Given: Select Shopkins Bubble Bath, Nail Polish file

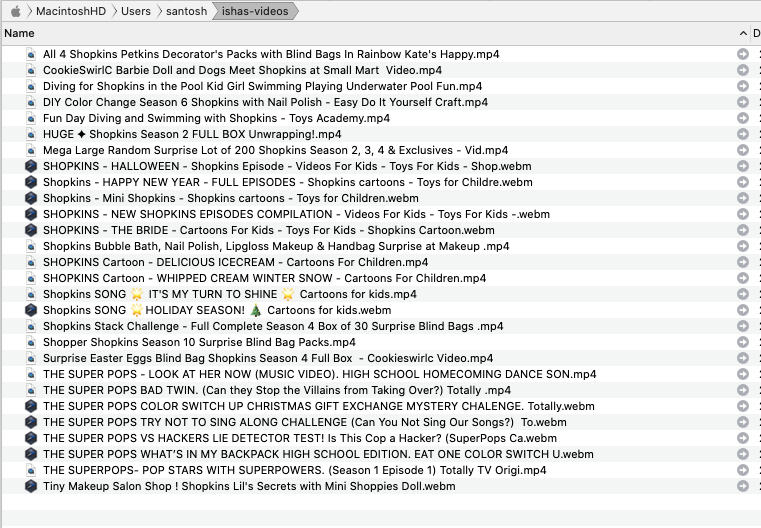Looking at the screenshot, I should click(276, 247).
